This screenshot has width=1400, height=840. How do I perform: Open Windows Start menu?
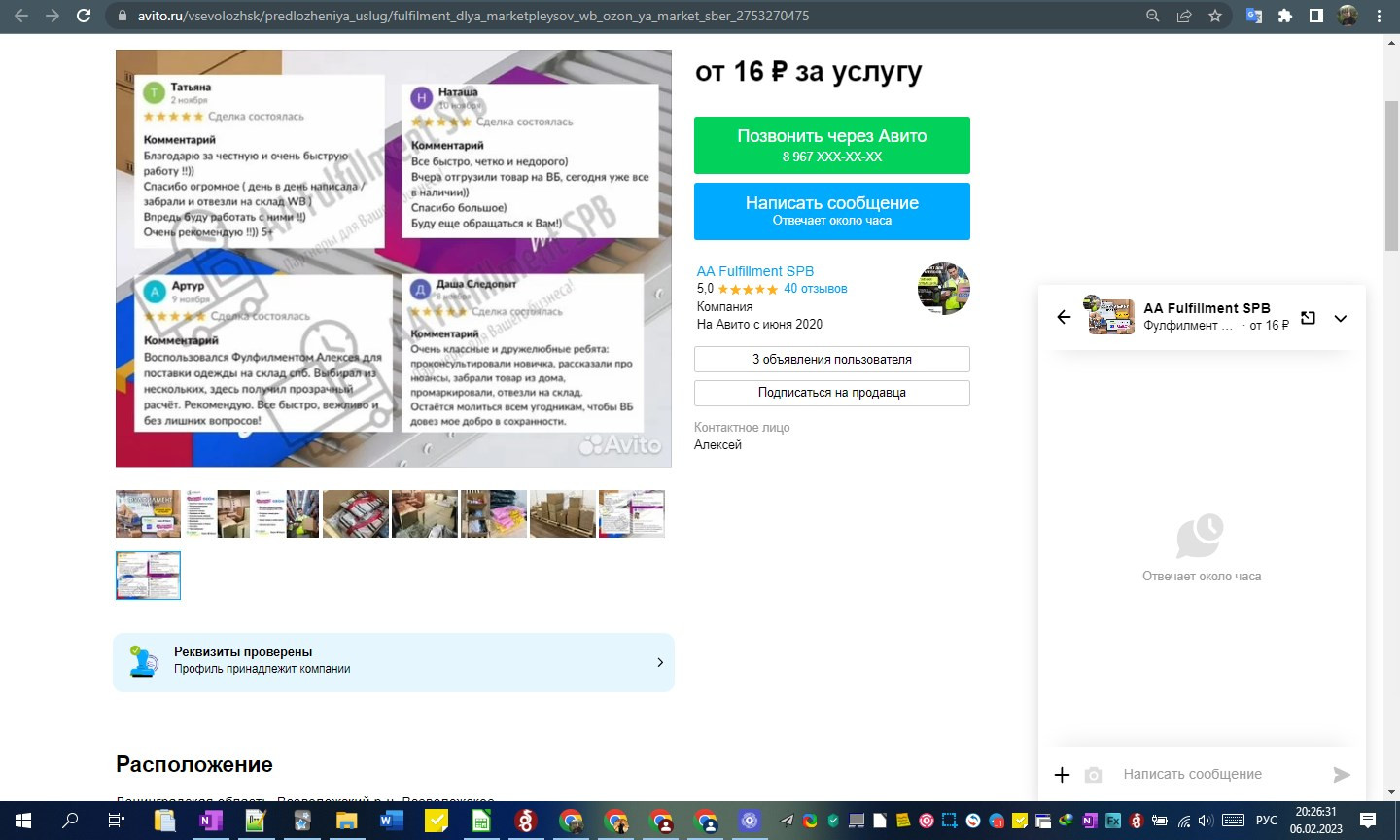(22, 821)
